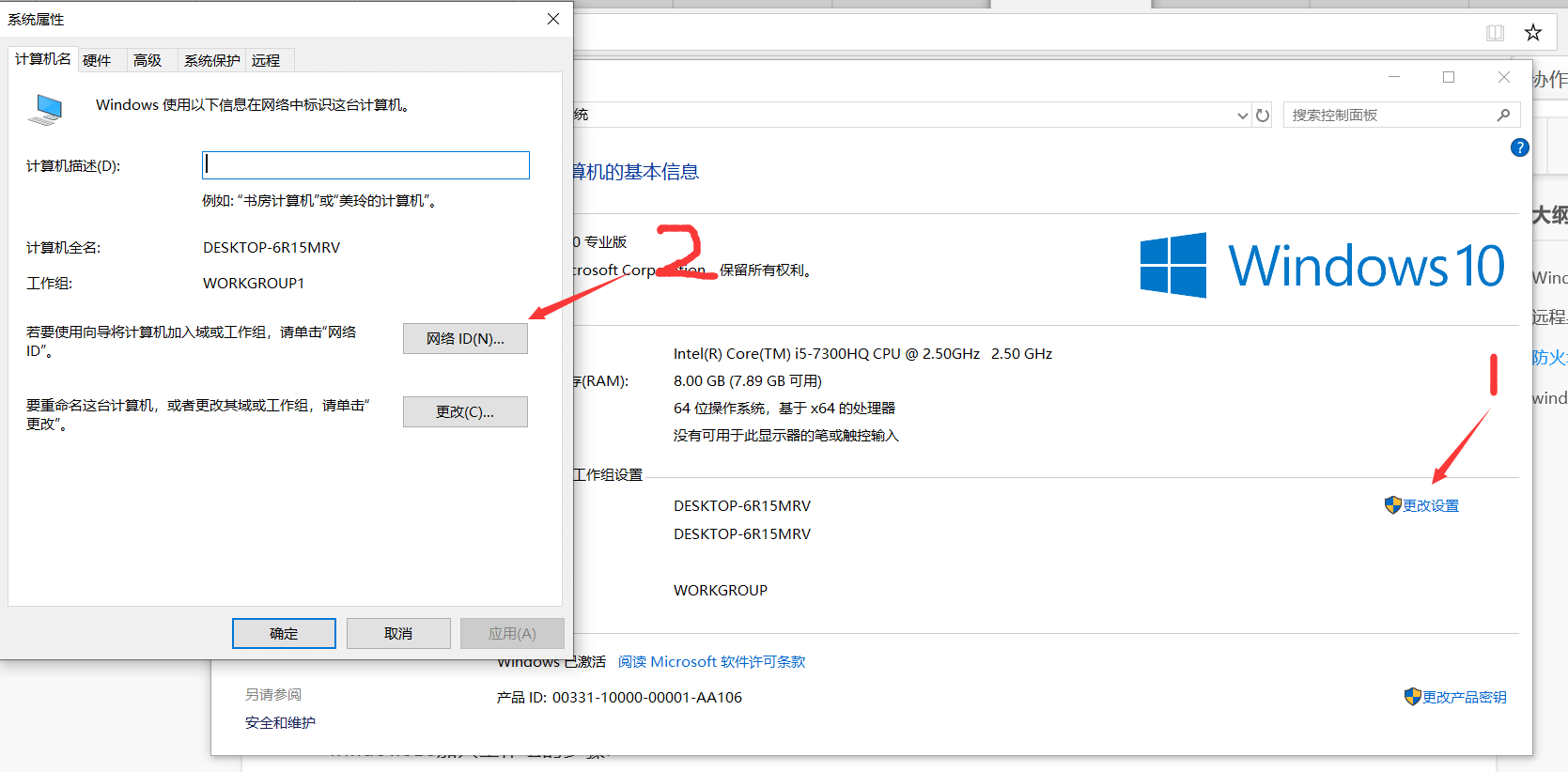
Task: Click the 应用(A) button
Action: click(x=512, y=634)
